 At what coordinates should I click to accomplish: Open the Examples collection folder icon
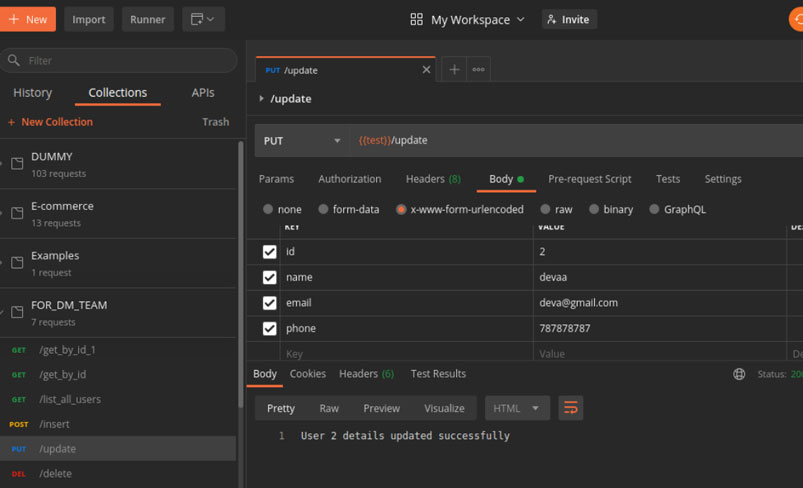(x=17, y=263)
